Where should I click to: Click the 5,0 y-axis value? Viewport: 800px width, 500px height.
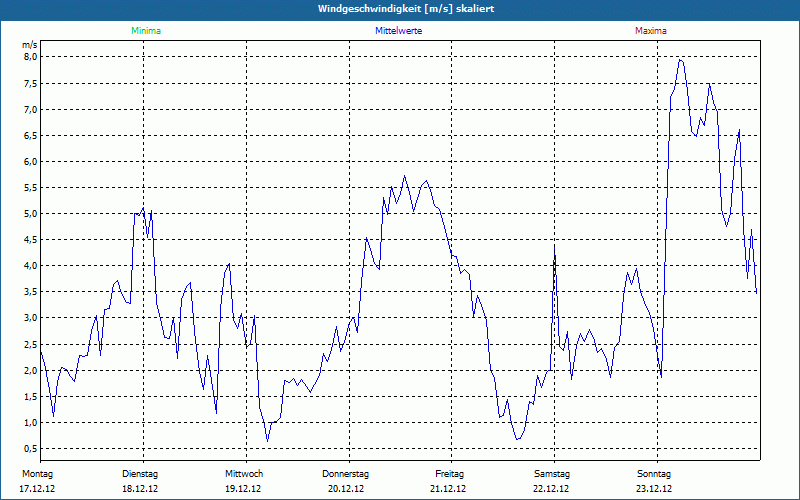(x=31, y=214)
